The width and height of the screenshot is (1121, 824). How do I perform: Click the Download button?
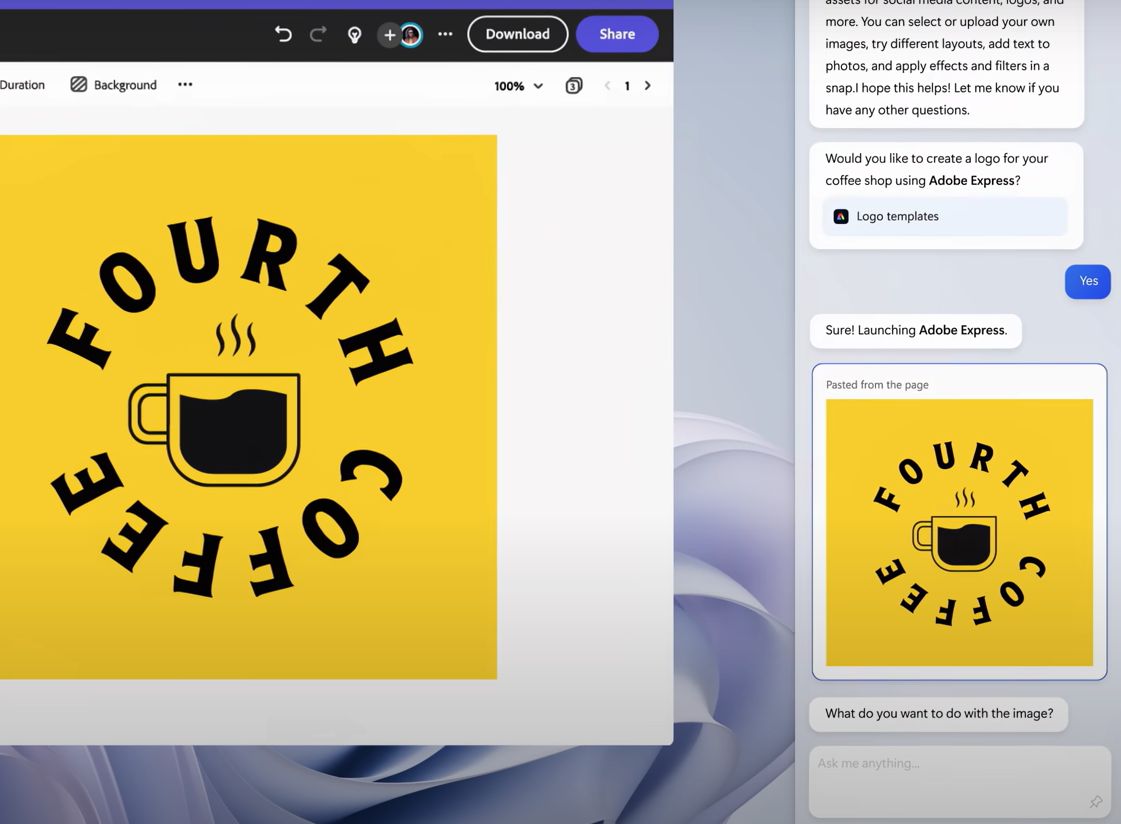(x=517, y=34)
